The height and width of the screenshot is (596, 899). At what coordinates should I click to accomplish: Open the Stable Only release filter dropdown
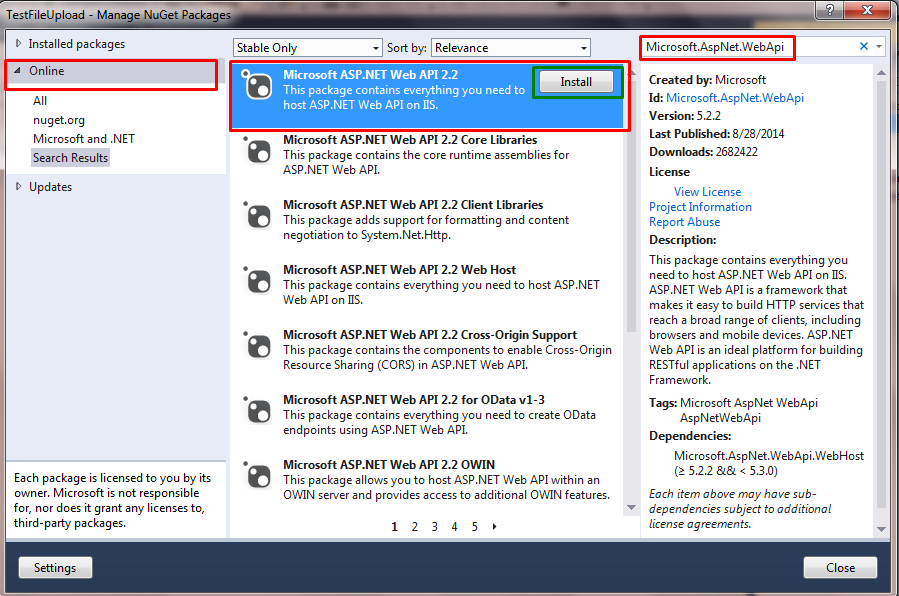(x=307, y=48)
